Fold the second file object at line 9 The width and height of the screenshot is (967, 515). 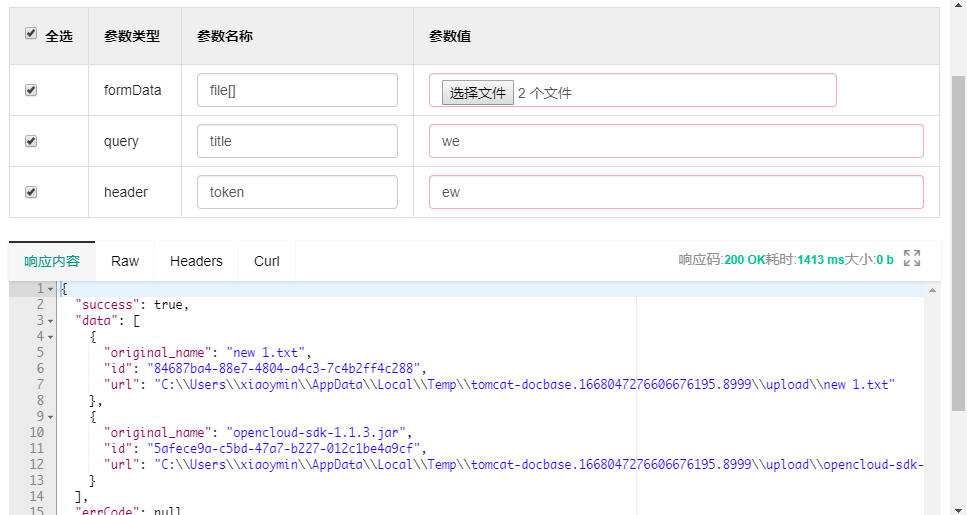[51, 417]
